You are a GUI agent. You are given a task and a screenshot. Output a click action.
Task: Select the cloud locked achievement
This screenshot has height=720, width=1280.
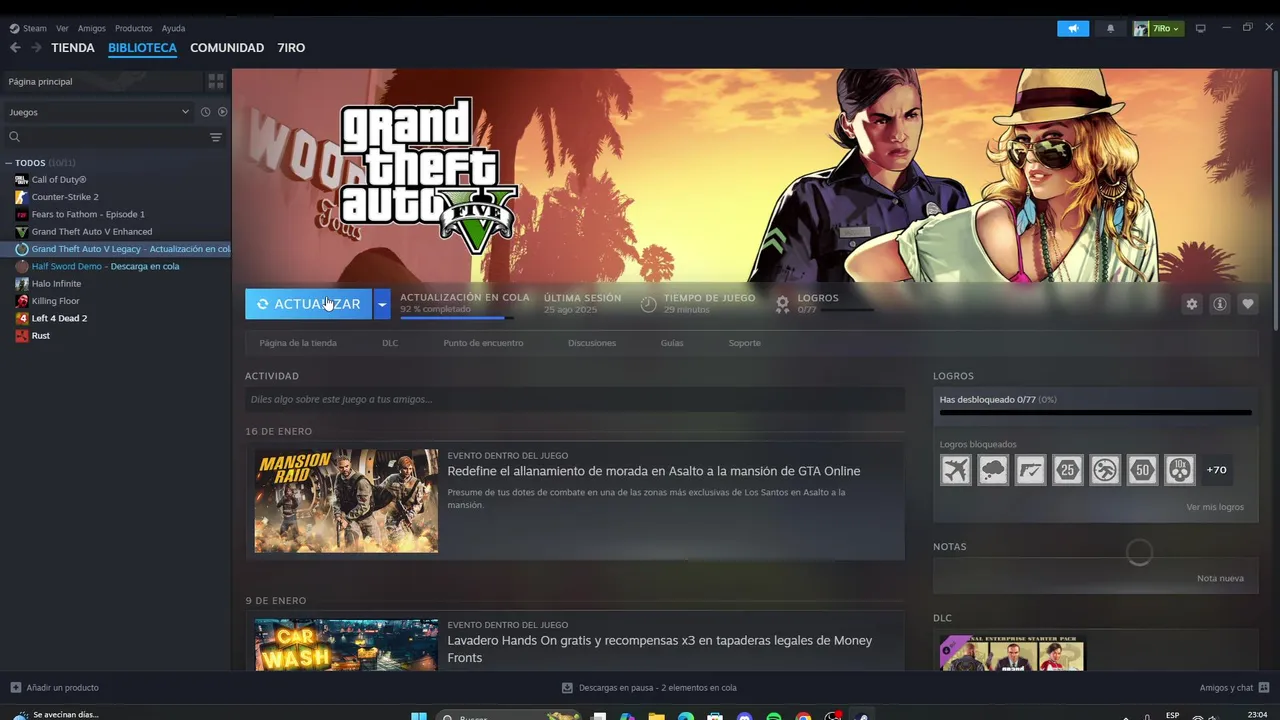[x=993, y=470]
